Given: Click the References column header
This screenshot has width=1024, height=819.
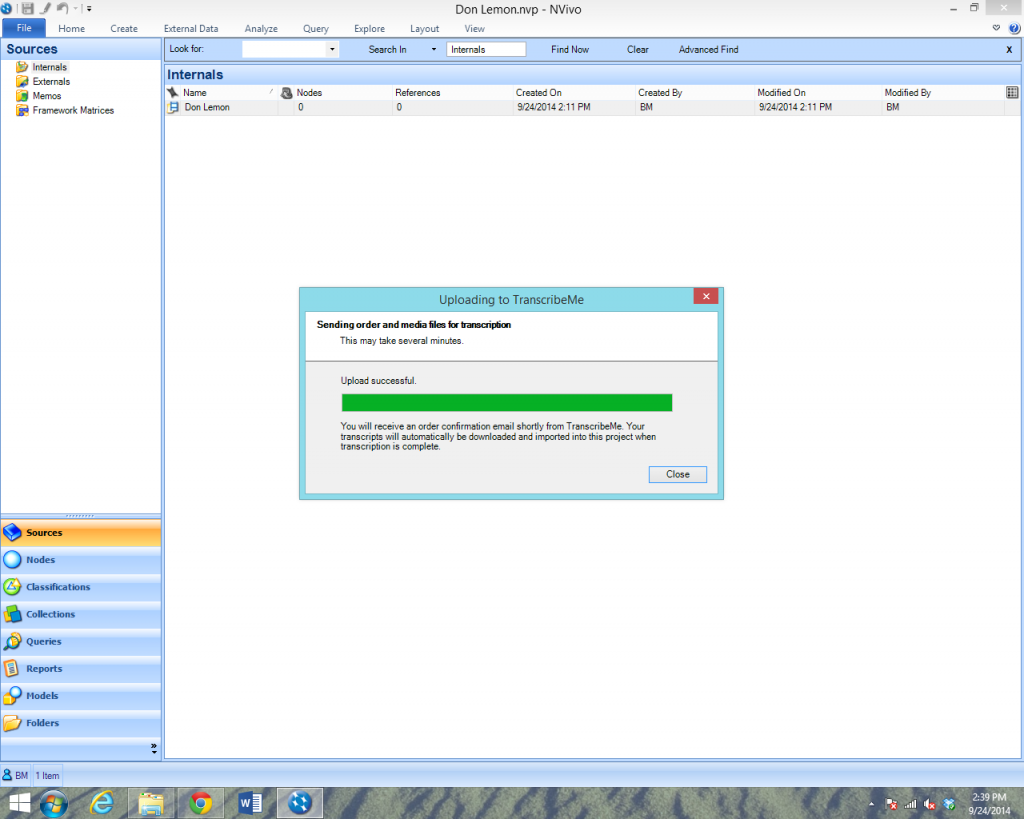Looking at the screenshot, I should (x=452, y=93).
